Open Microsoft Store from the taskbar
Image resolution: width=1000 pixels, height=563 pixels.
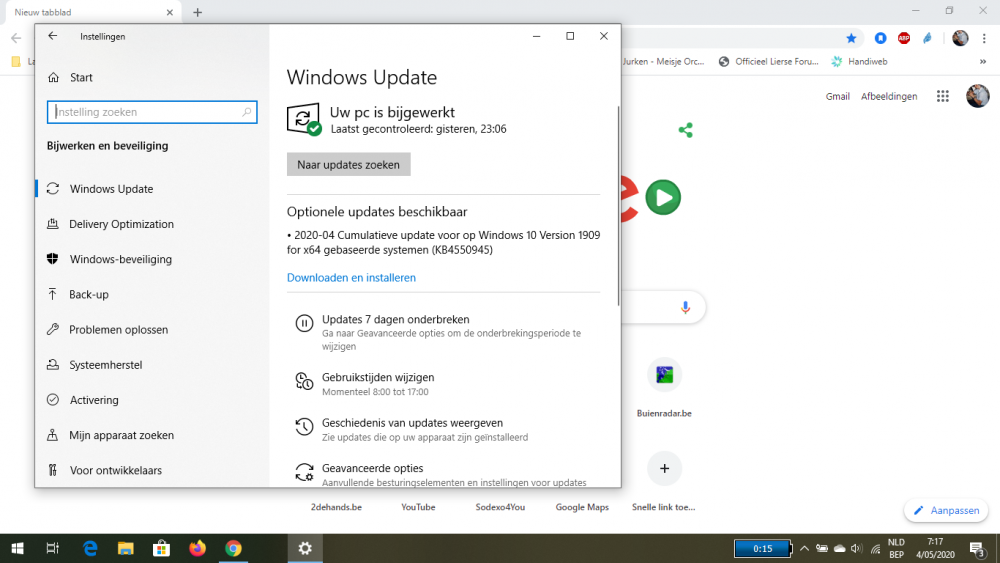click(161, 548)
